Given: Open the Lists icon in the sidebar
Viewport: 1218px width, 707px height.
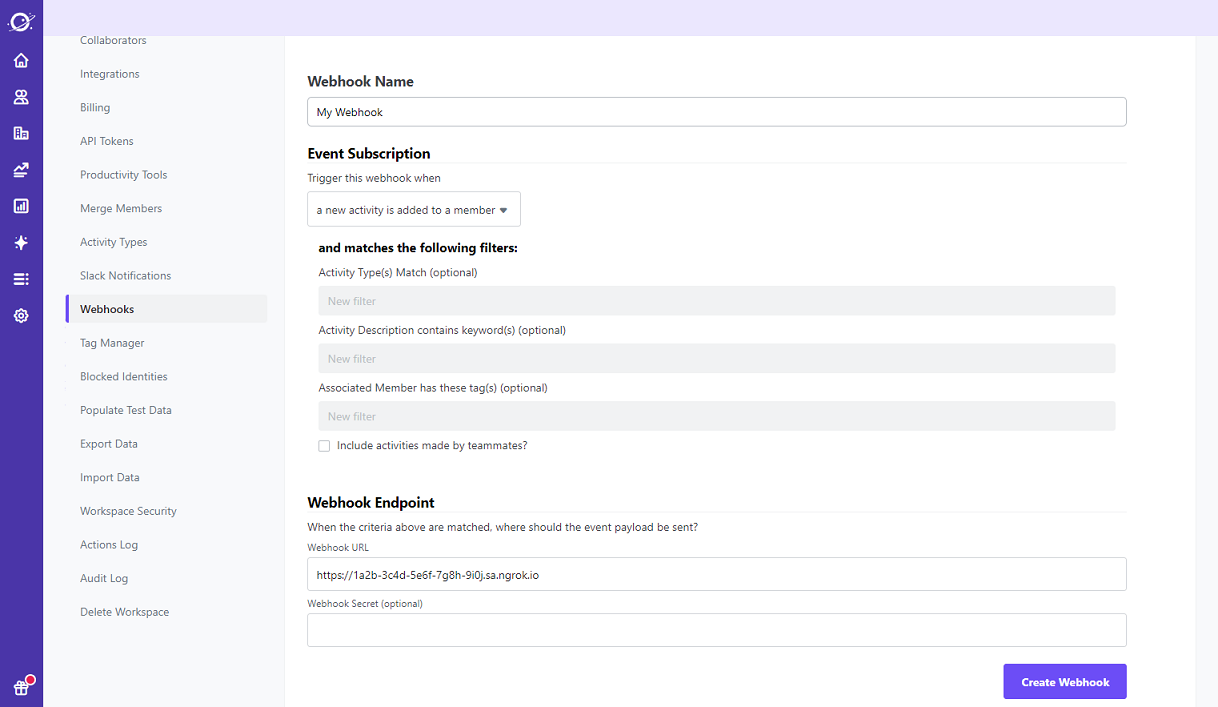Looking at the screenshot, I should pyautogui.click(x=21, y=278).
